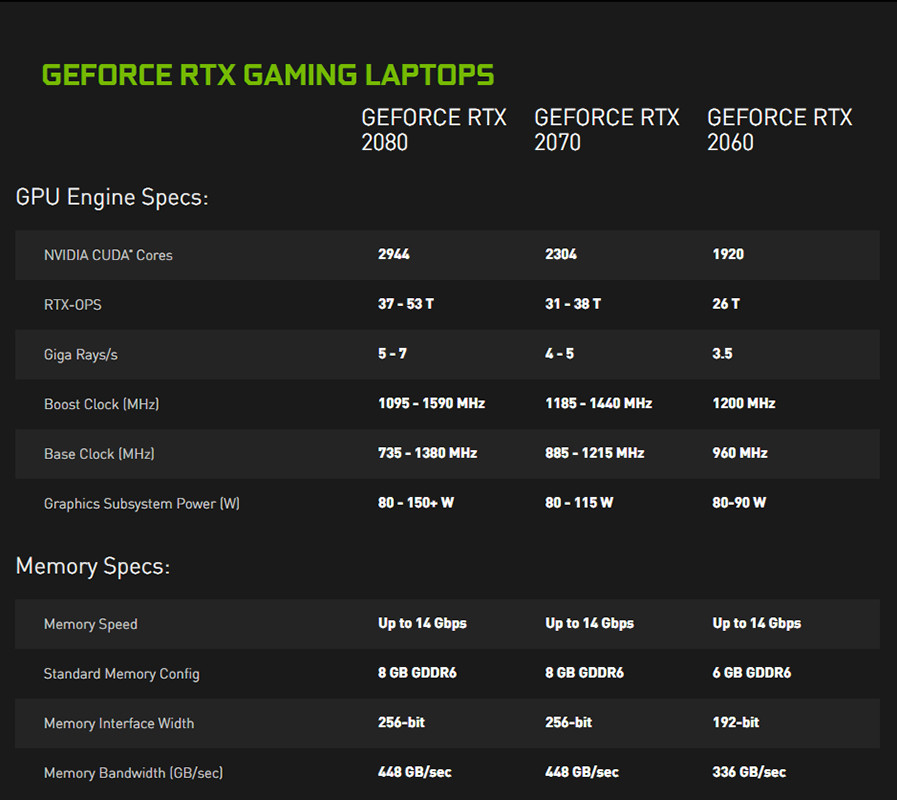Select the GeForce RTX 2060 column header
The width and height of the screenshot is (897, 800).
tap(779, 130)
